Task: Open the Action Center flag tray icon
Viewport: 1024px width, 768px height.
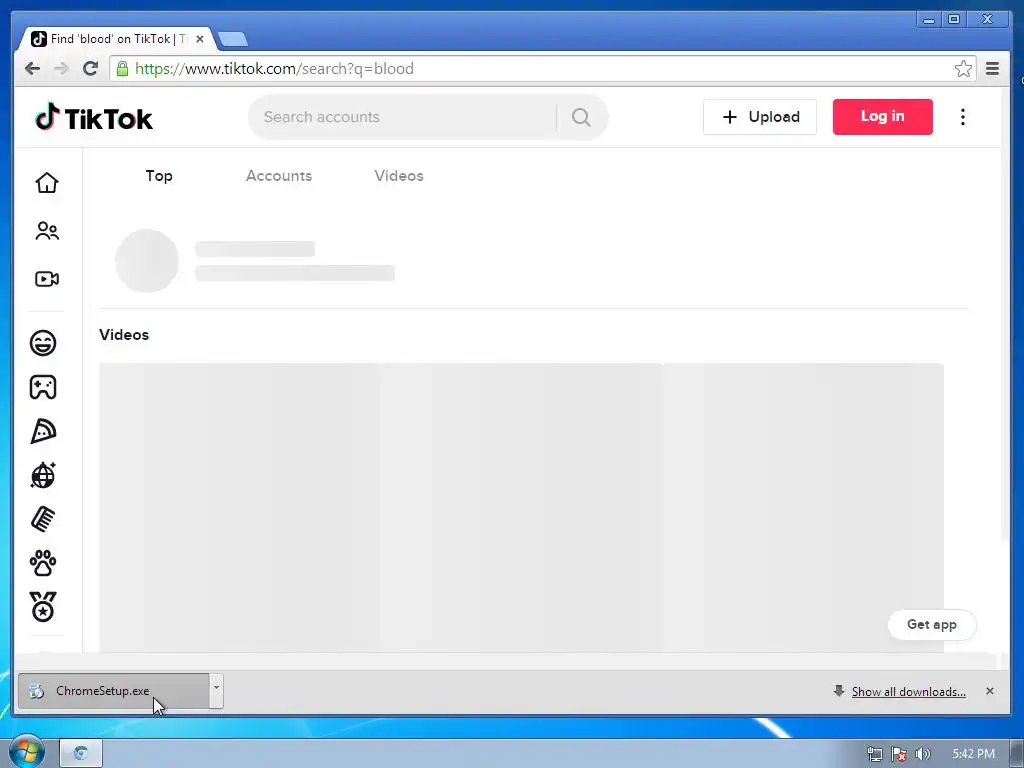Action: (899, 754)
